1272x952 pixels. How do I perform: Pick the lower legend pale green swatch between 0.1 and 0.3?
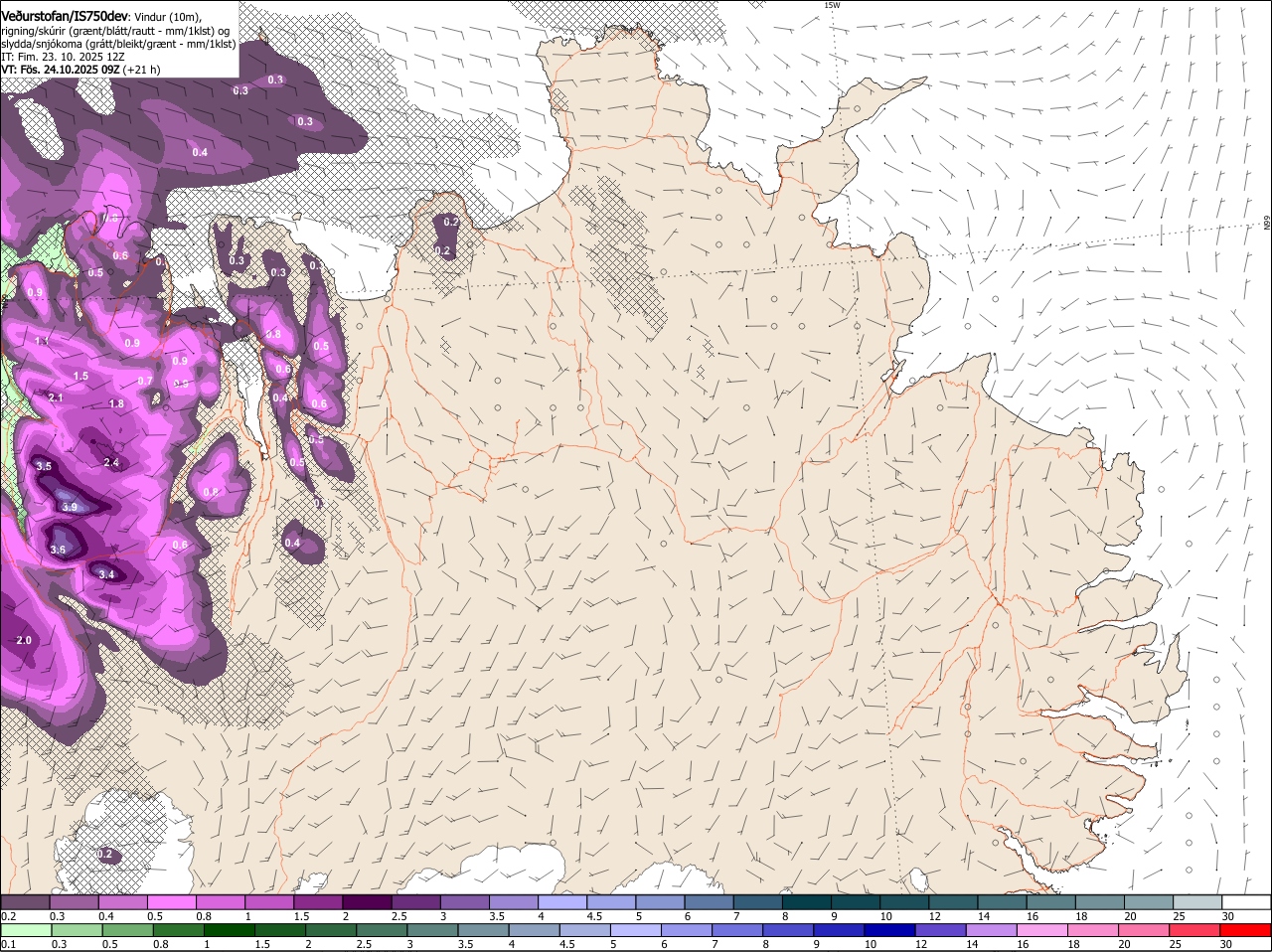(25, 930)
